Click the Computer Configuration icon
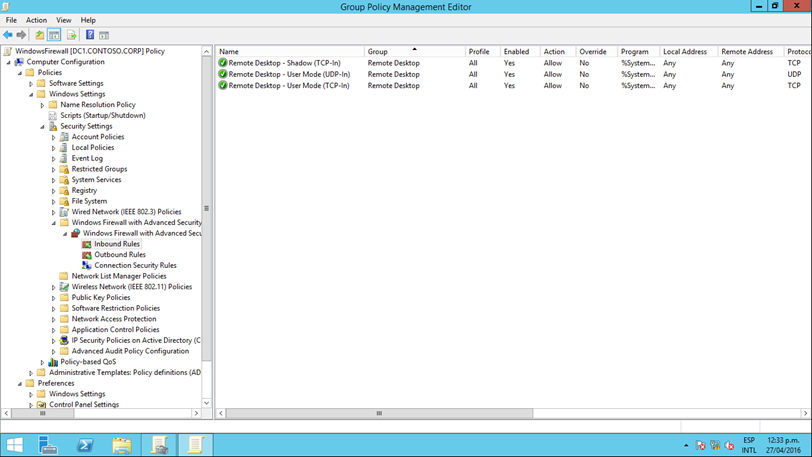This screenshot has width=812, height=457. 19,62
